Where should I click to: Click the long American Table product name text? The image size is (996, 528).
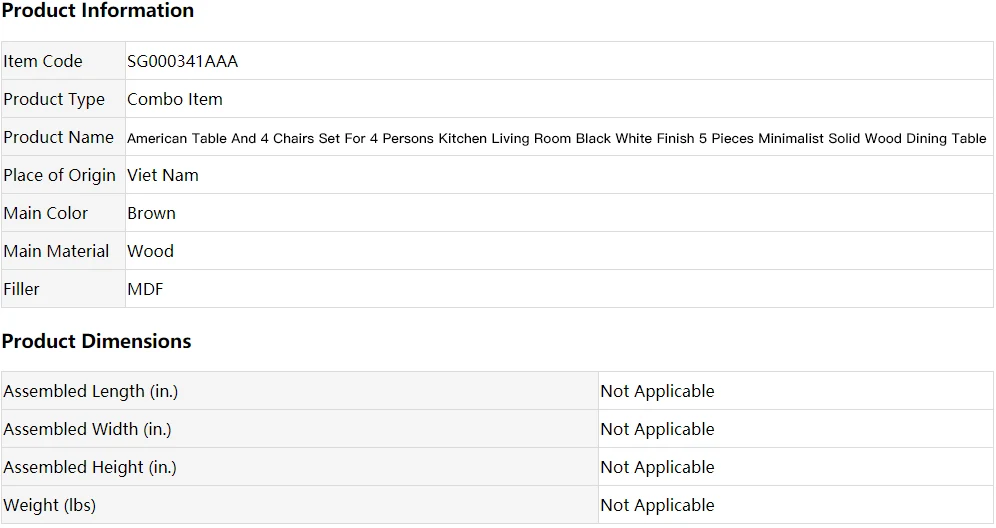[x=556, y=139]
